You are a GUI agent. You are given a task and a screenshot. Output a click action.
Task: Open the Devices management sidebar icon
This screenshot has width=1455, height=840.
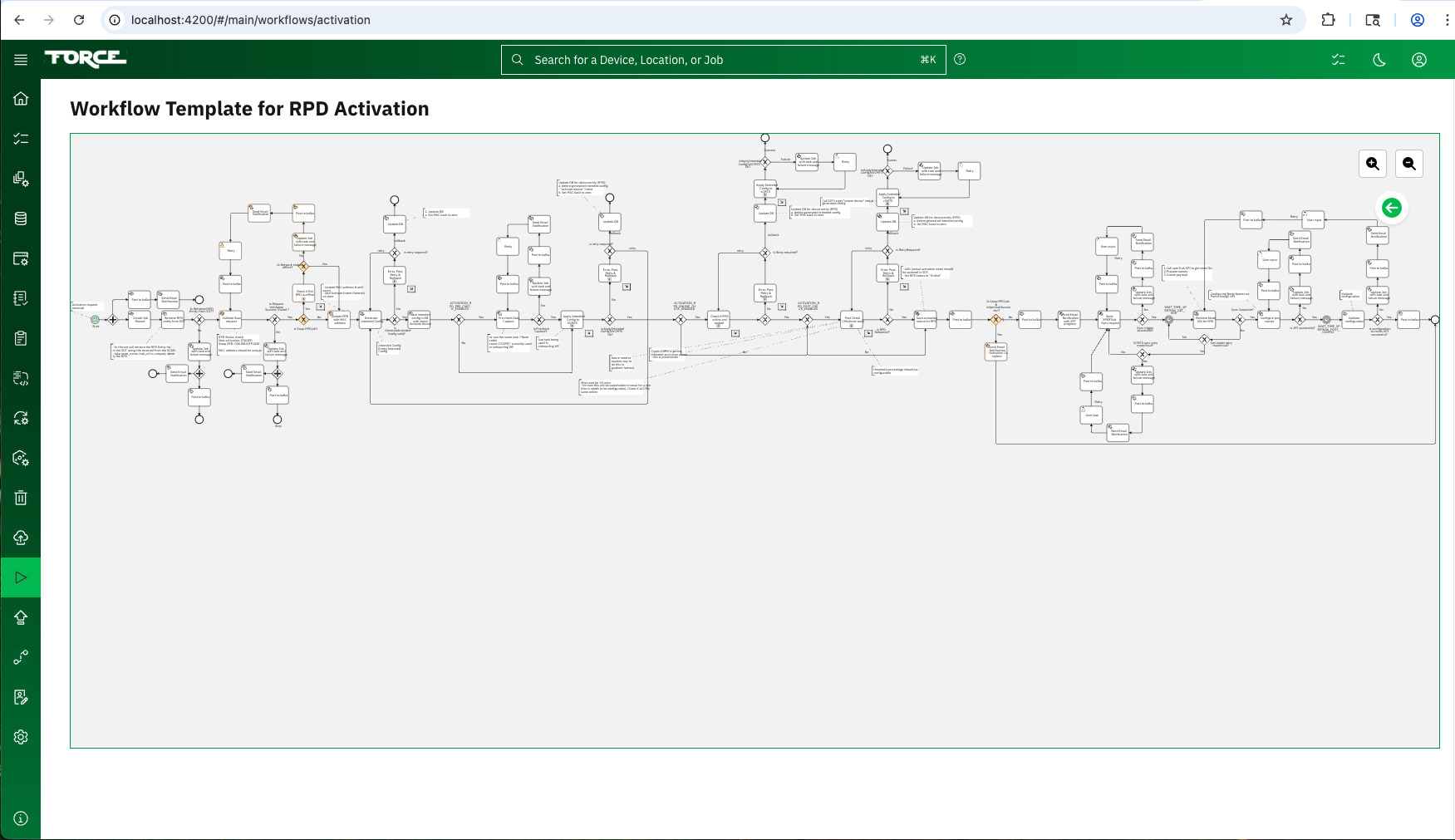click(x=21, y=179)
